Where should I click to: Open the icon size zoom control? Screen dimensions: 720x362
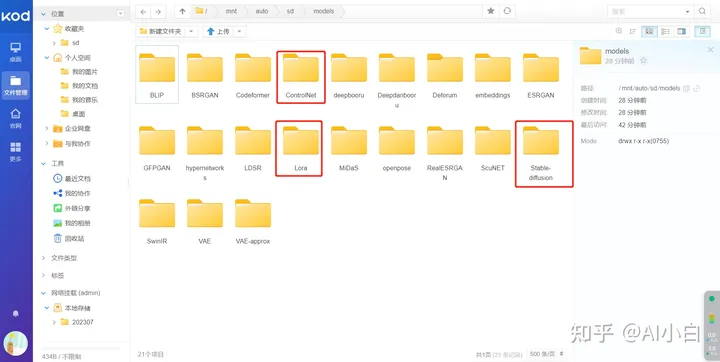point(619,31)
